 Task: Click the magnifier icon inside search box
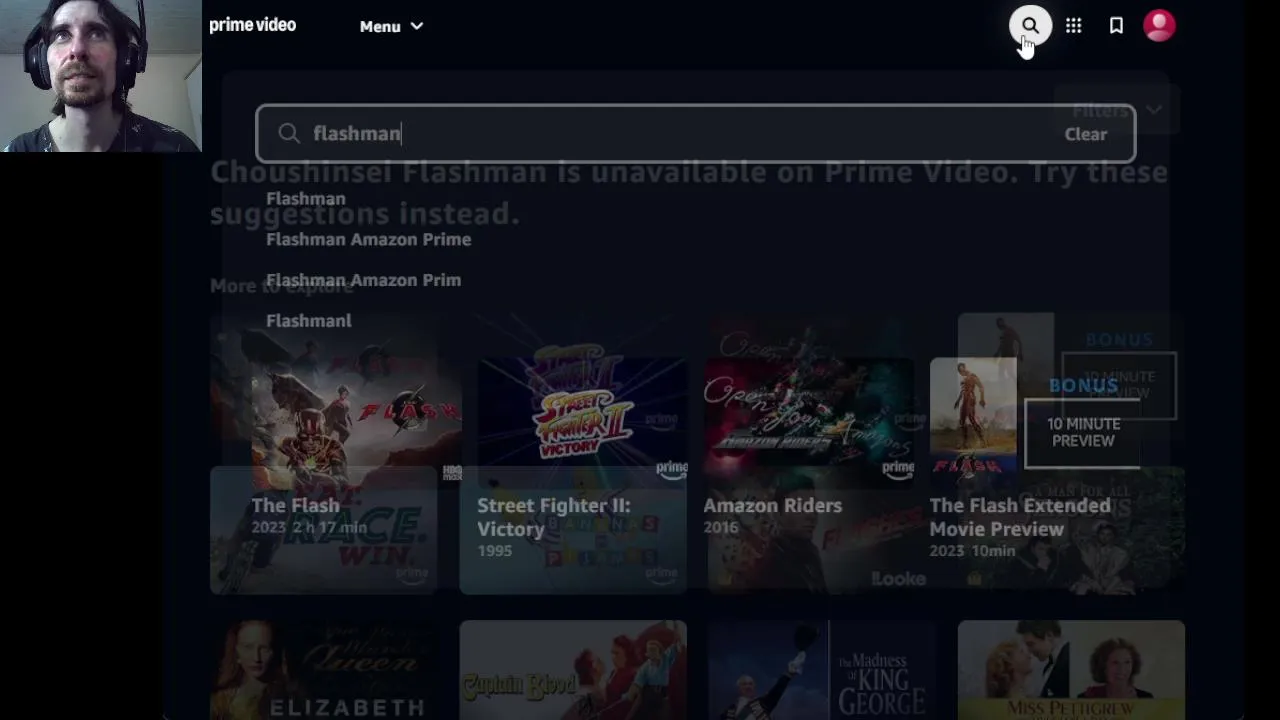coord(289,133)
